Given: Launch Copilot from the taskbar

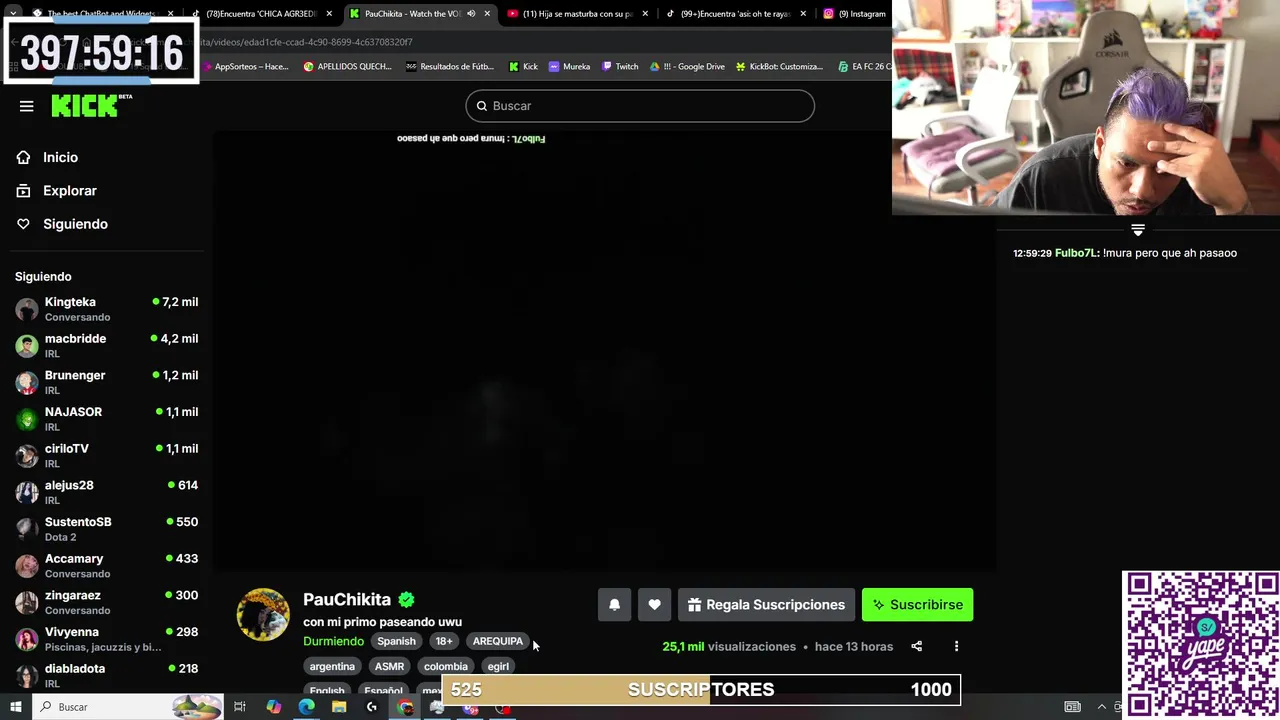Looking at the screenshot, I should [x=273, y=707].
